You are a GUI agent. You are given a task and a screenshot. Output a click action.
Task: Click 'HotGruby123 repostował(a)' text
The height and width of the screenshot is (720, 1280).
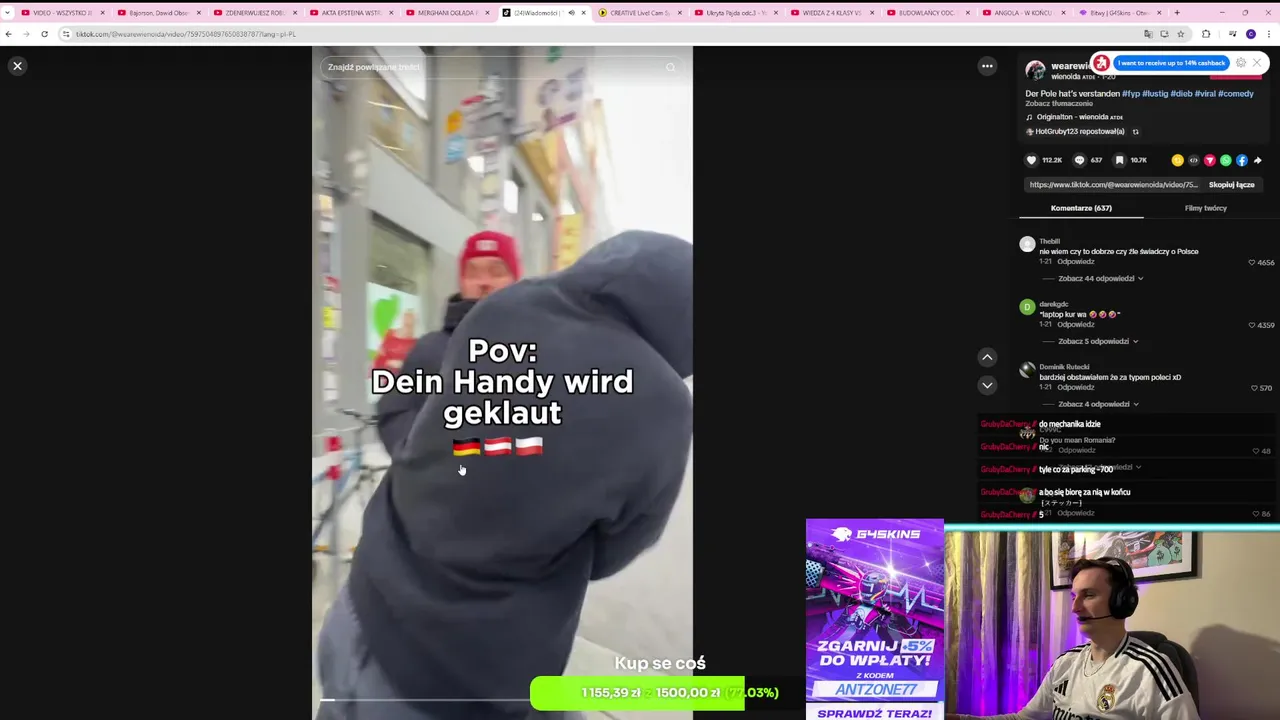[1080, 132]
